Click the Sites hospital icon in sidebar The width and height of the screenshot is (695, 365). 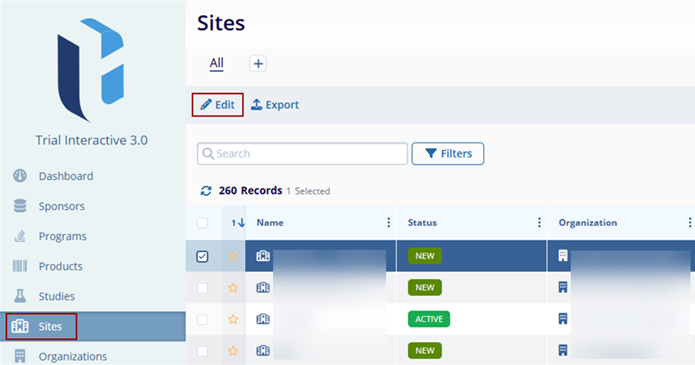(20, 326)
